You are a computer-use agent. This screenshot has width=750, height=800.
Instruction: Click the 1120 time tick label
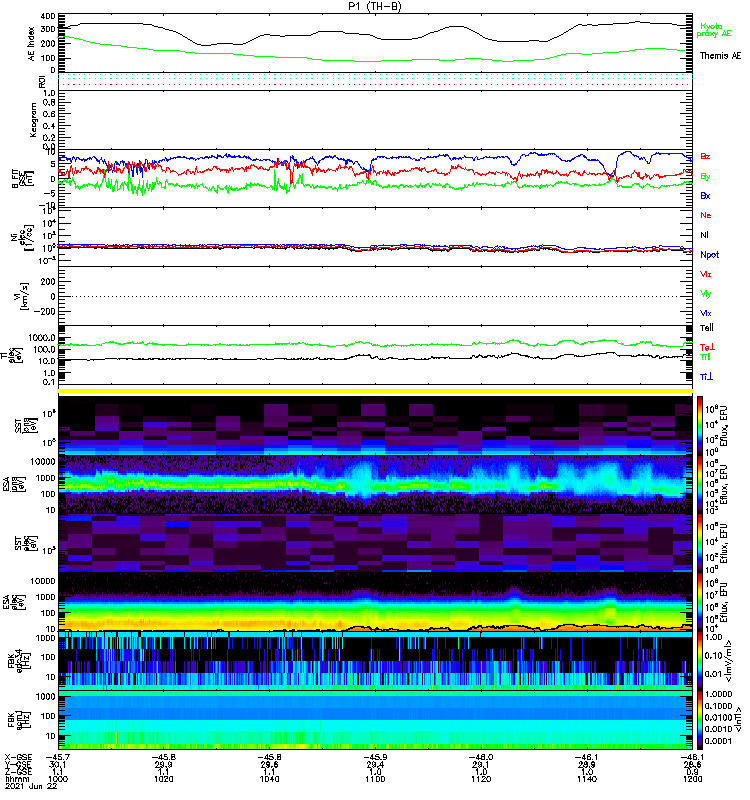point(481,779)
